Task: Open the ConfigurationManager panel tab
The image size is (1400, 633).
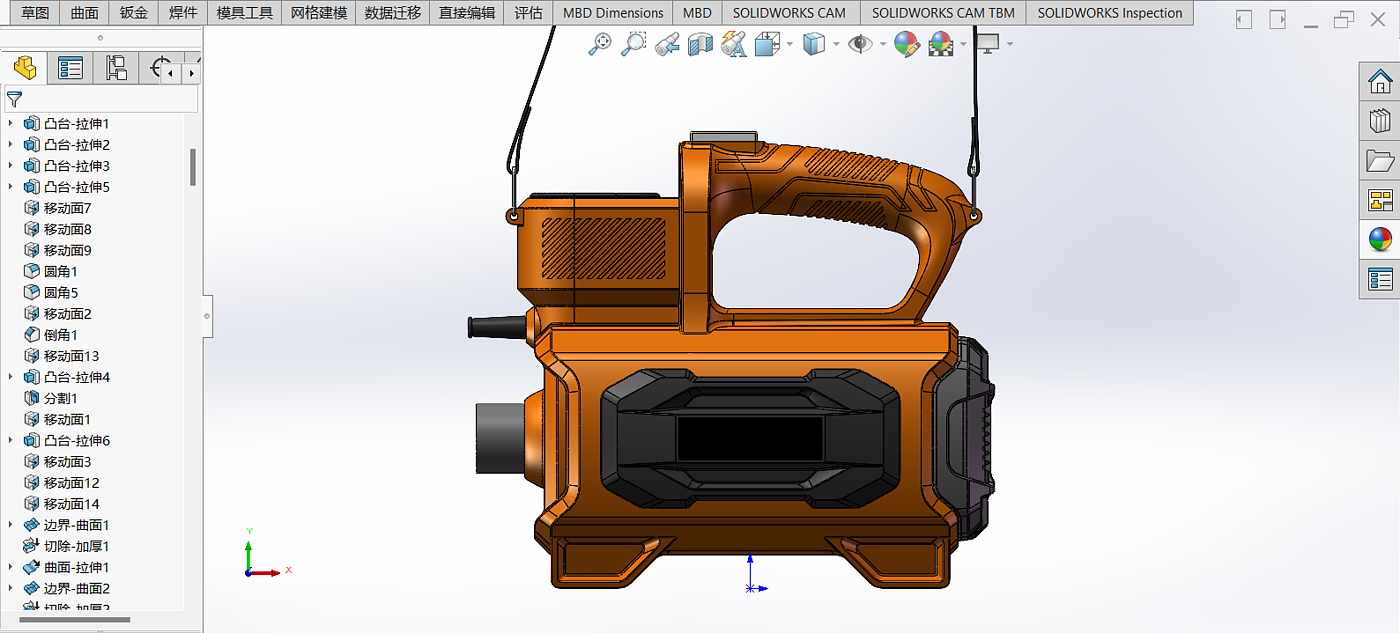Action: click(x=116, y=68)
